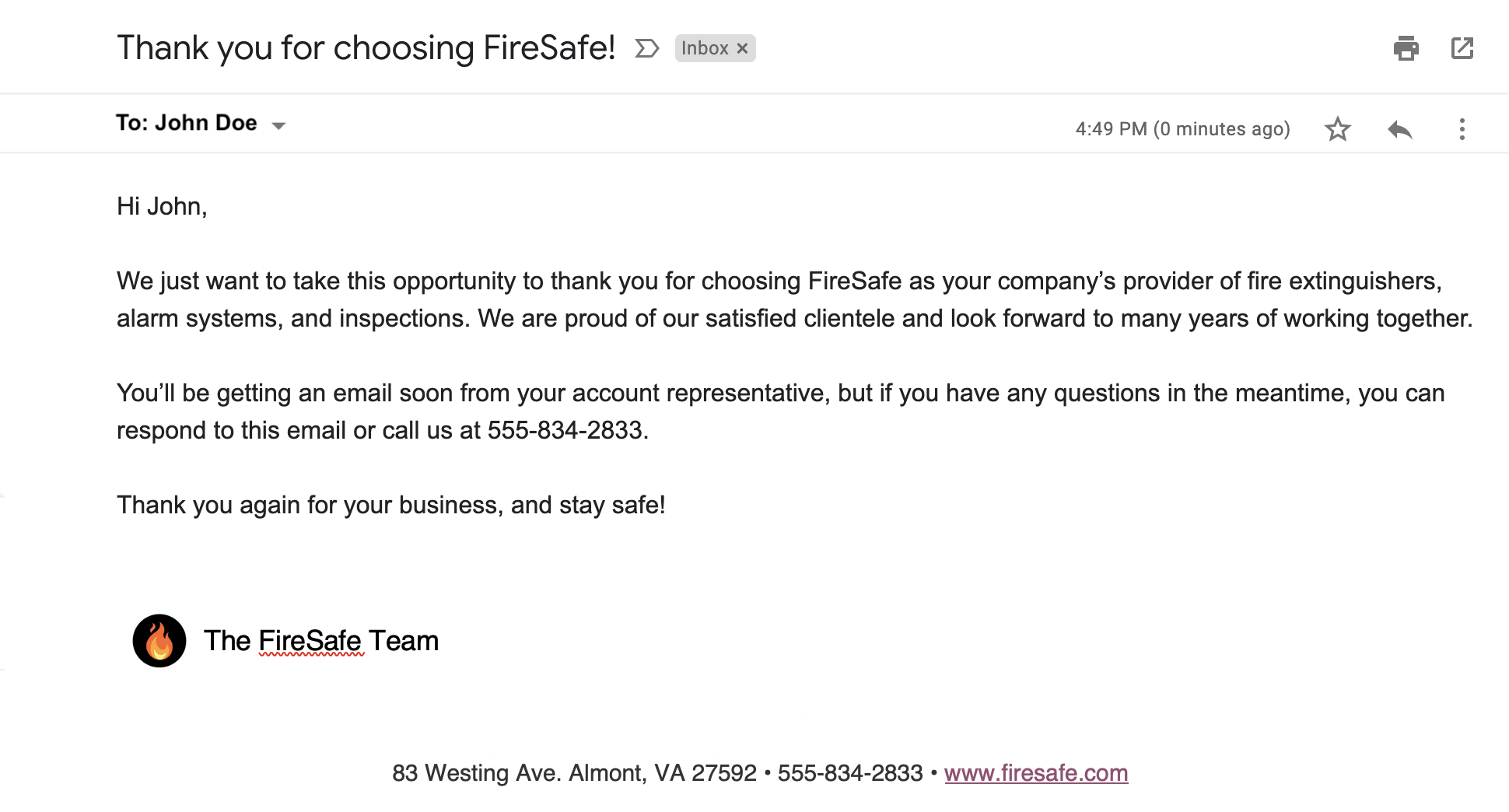The image size is (1509, 812).
Task: Remove the Inbox label with its x
Action: 744,47
